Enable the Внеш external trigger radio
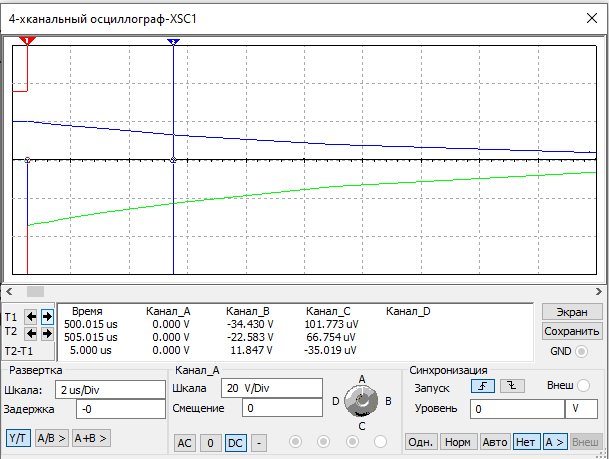 tap(583, 386)
